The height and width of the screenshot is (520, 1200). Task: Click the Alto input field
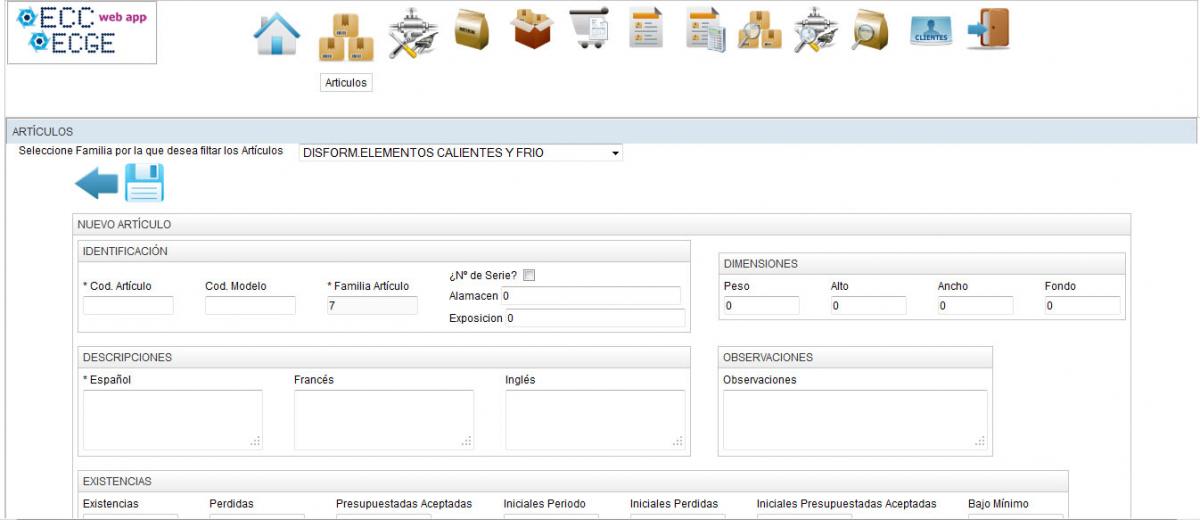pyautogui.click(x=868, y=306)
